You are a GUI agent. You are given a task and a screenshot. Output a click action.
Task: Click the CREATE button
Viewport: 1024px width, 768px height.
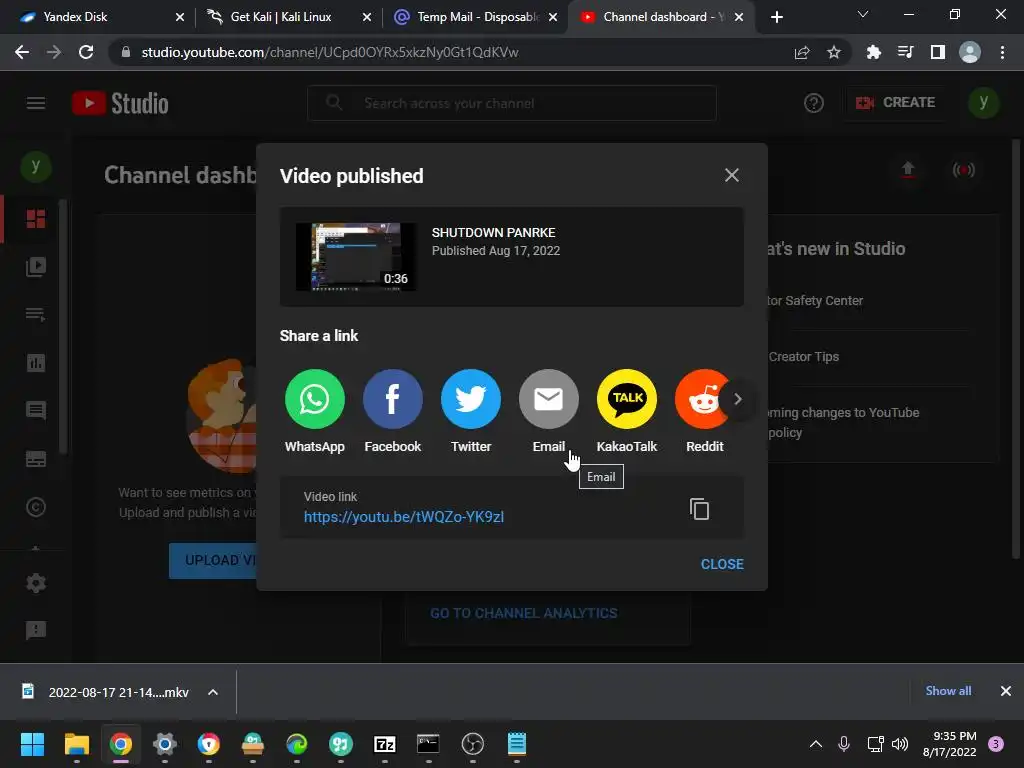point(895,103)
